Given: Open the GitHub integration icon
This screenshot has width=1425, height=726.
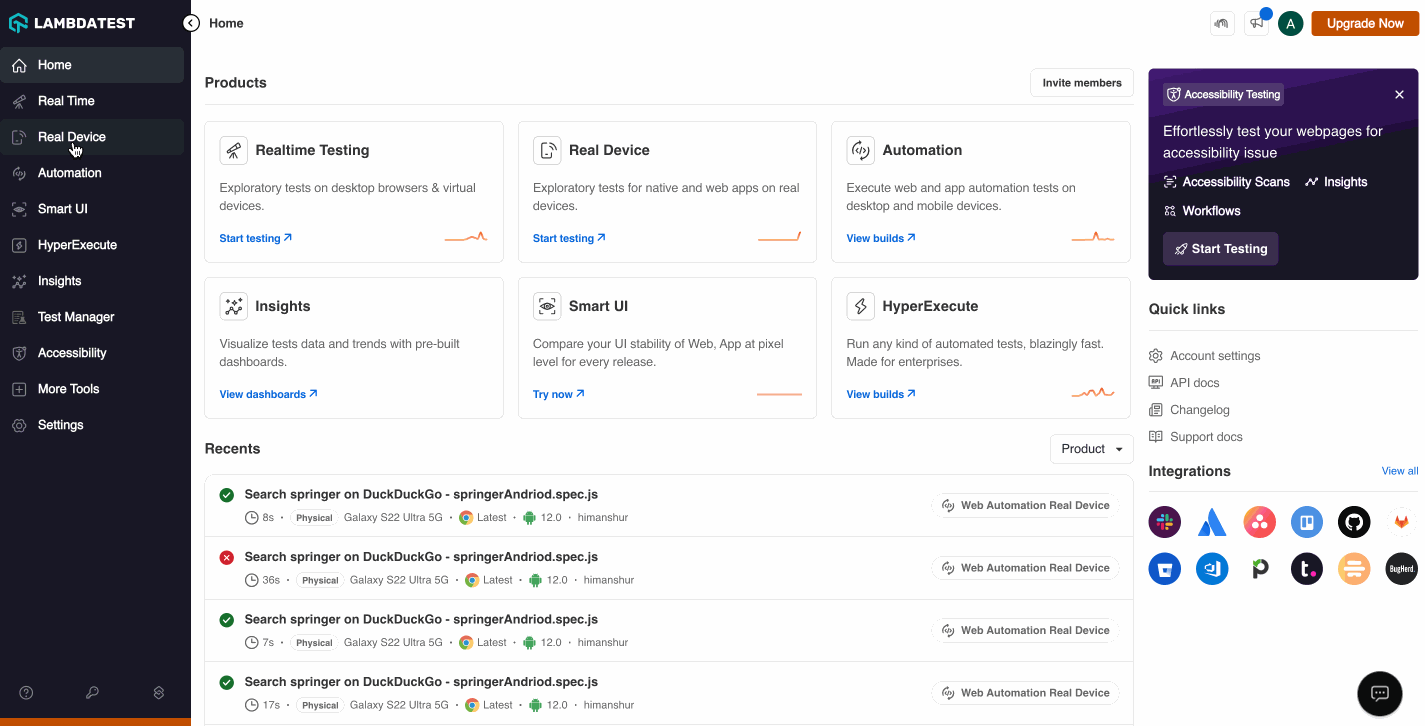Looking at the screenshot, I should tap(1354, 522).
